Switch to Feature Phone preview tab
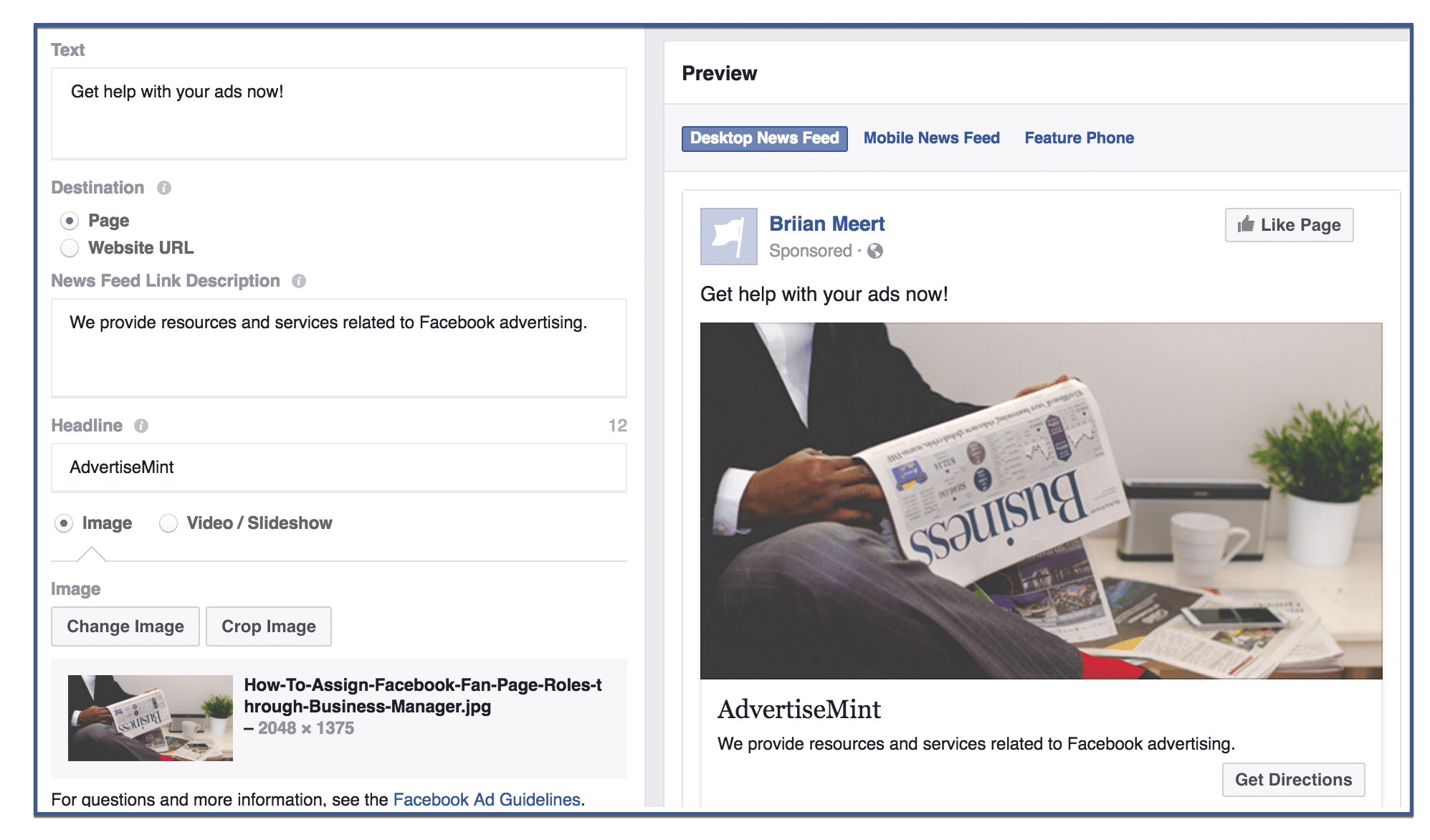Screen dimensions: 1430x840 pyautogui.click(x=1079, y=138)
